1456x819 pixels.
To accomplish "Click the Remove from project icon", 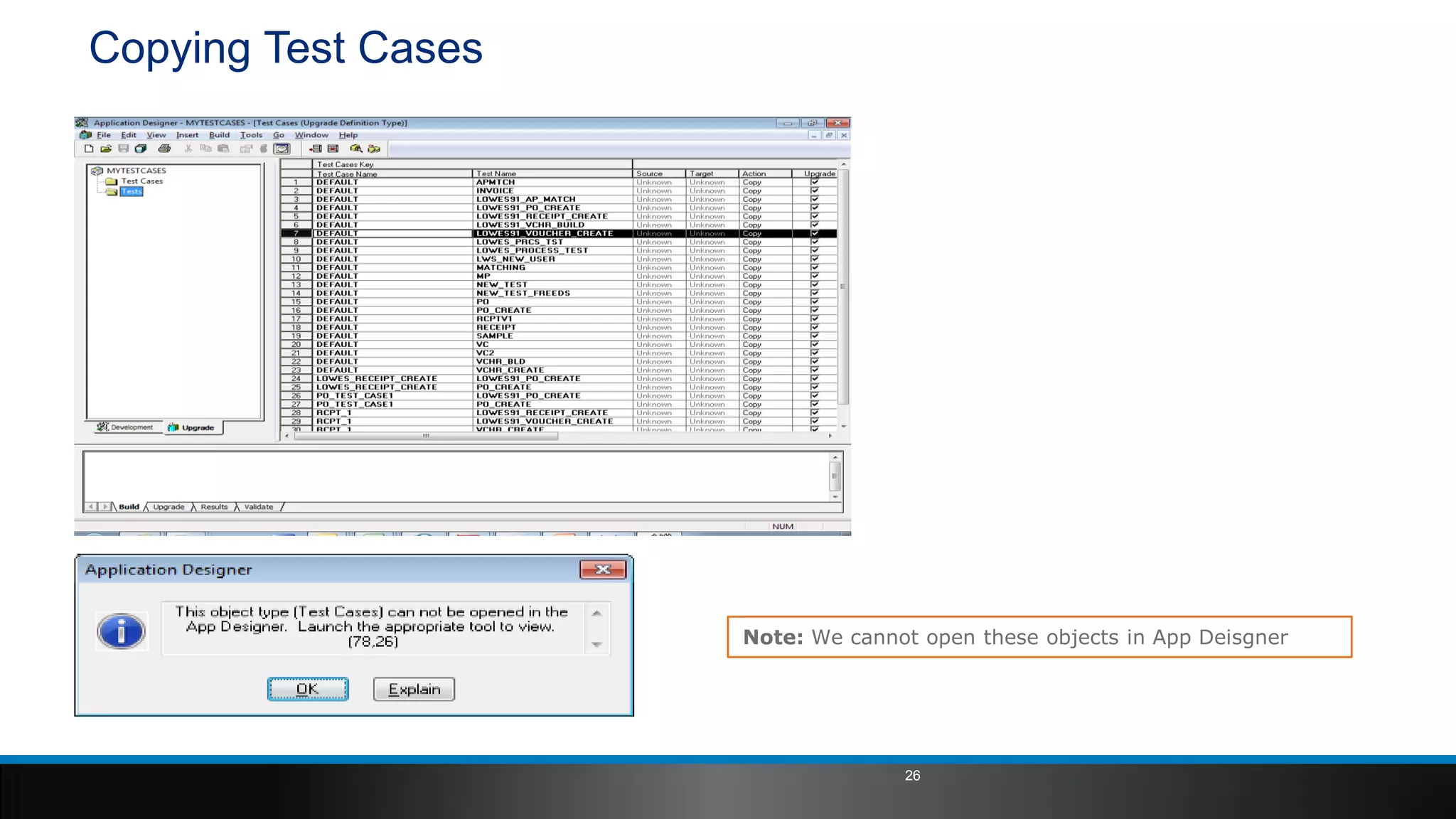I will (x=333, y=149).
